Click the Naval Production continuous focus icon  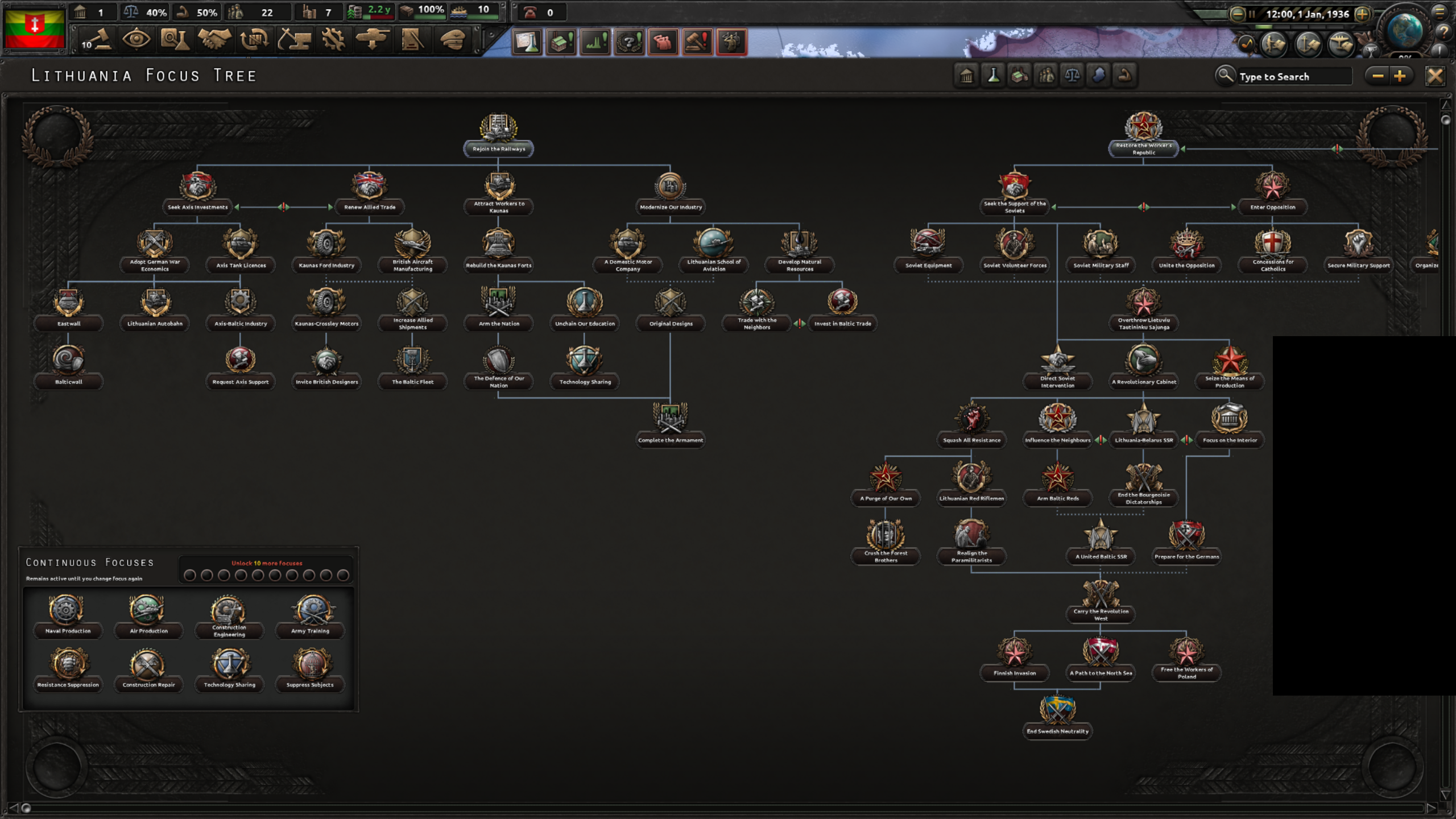tap(67, 610)
